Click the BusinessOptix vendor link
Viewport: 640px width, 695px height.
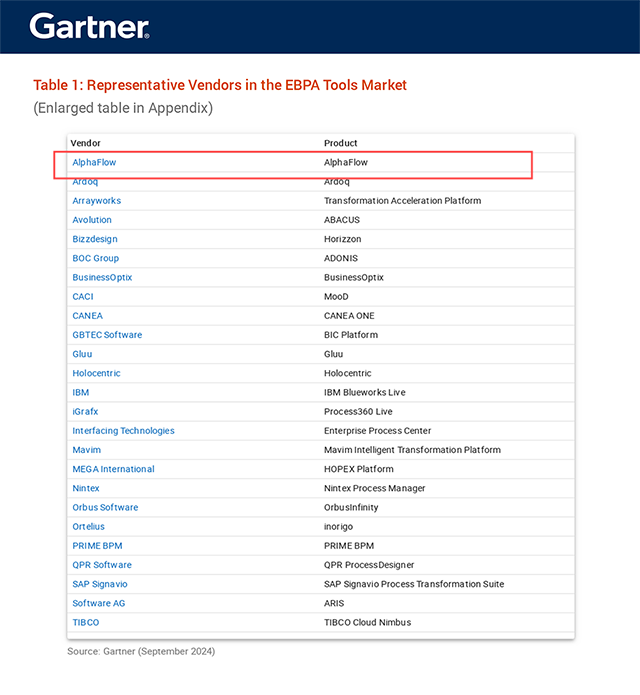pyautogui.click(x=102, y=277)
